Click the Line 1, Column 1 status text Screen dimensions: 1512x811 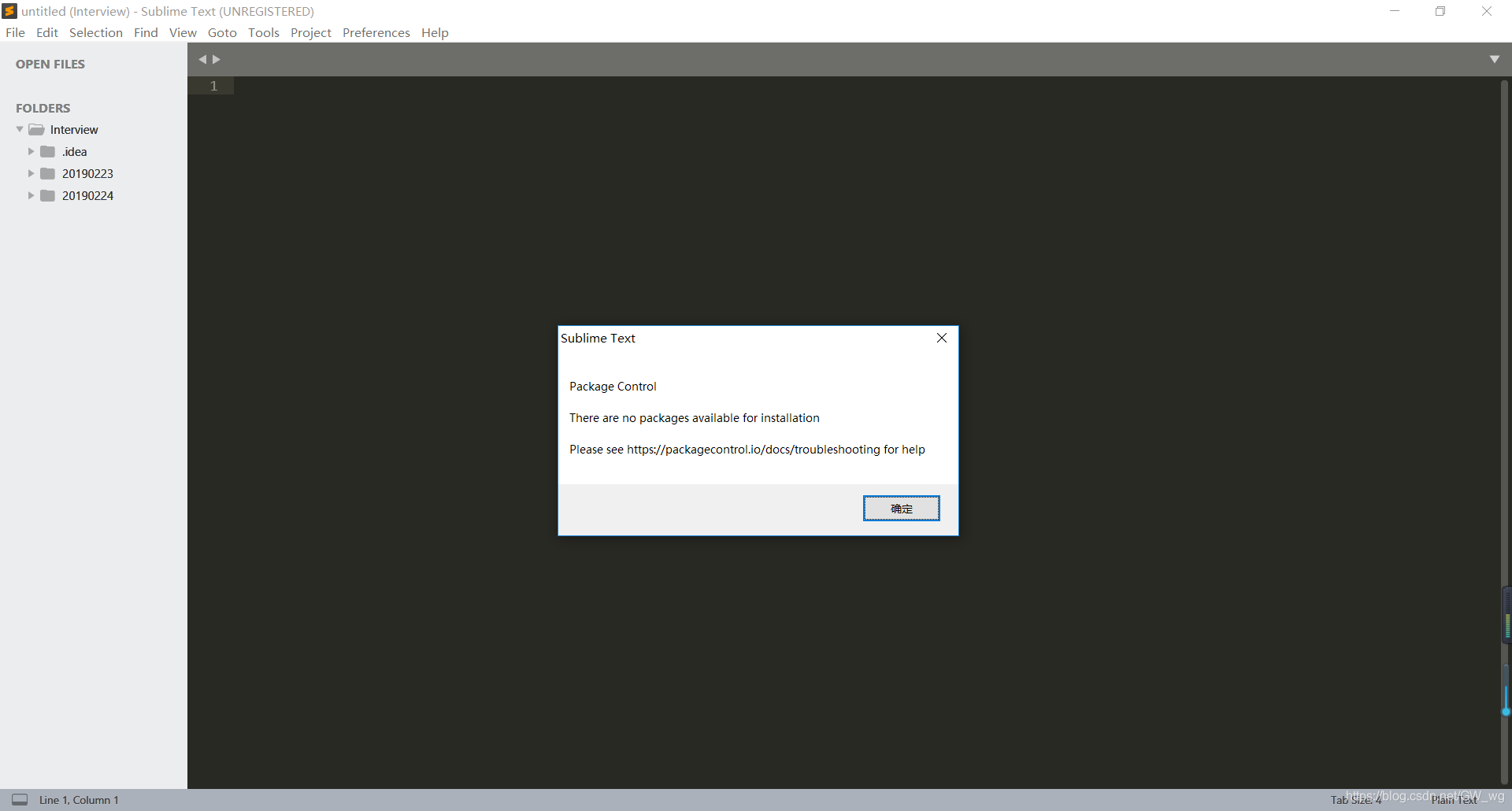click(x=79, y=800)
